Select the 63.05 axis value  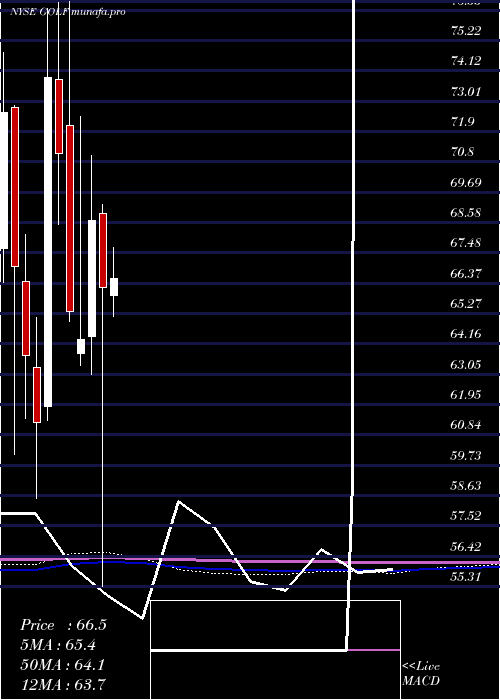tap(467, 365)
